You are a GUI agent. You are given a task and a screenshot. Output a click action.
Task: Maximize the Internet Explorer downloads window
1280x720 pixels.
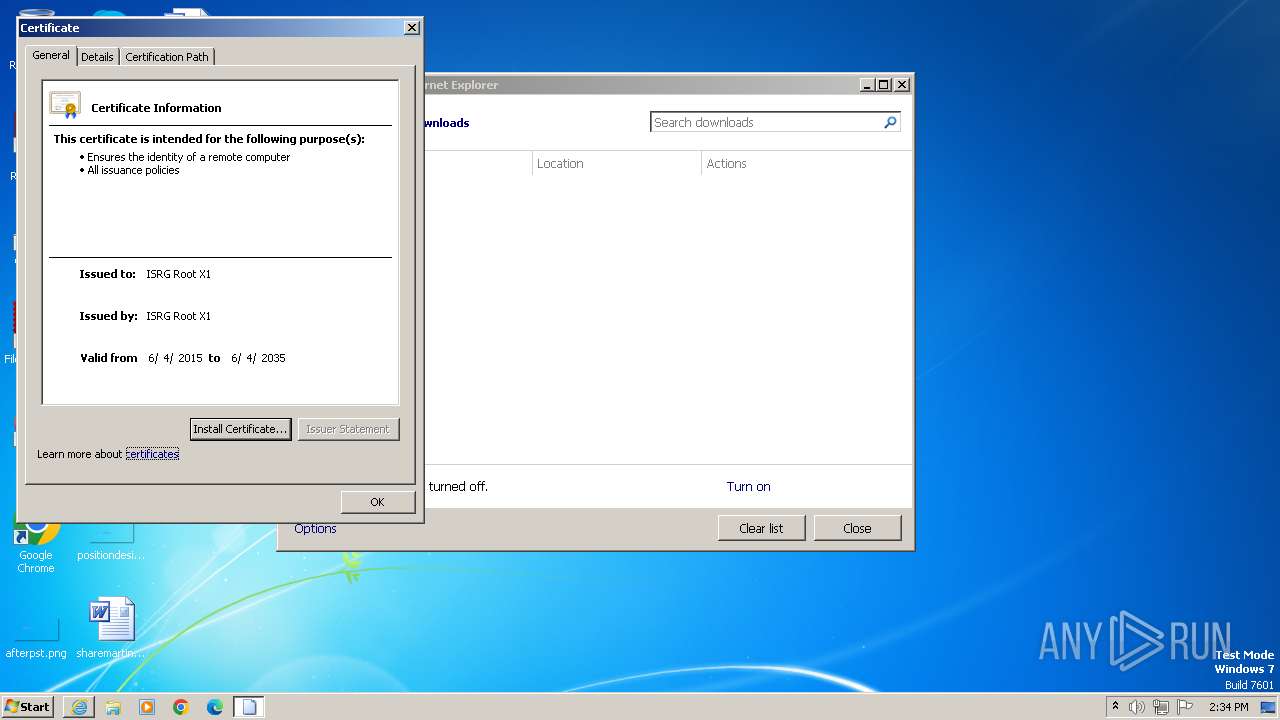(884, 85)
